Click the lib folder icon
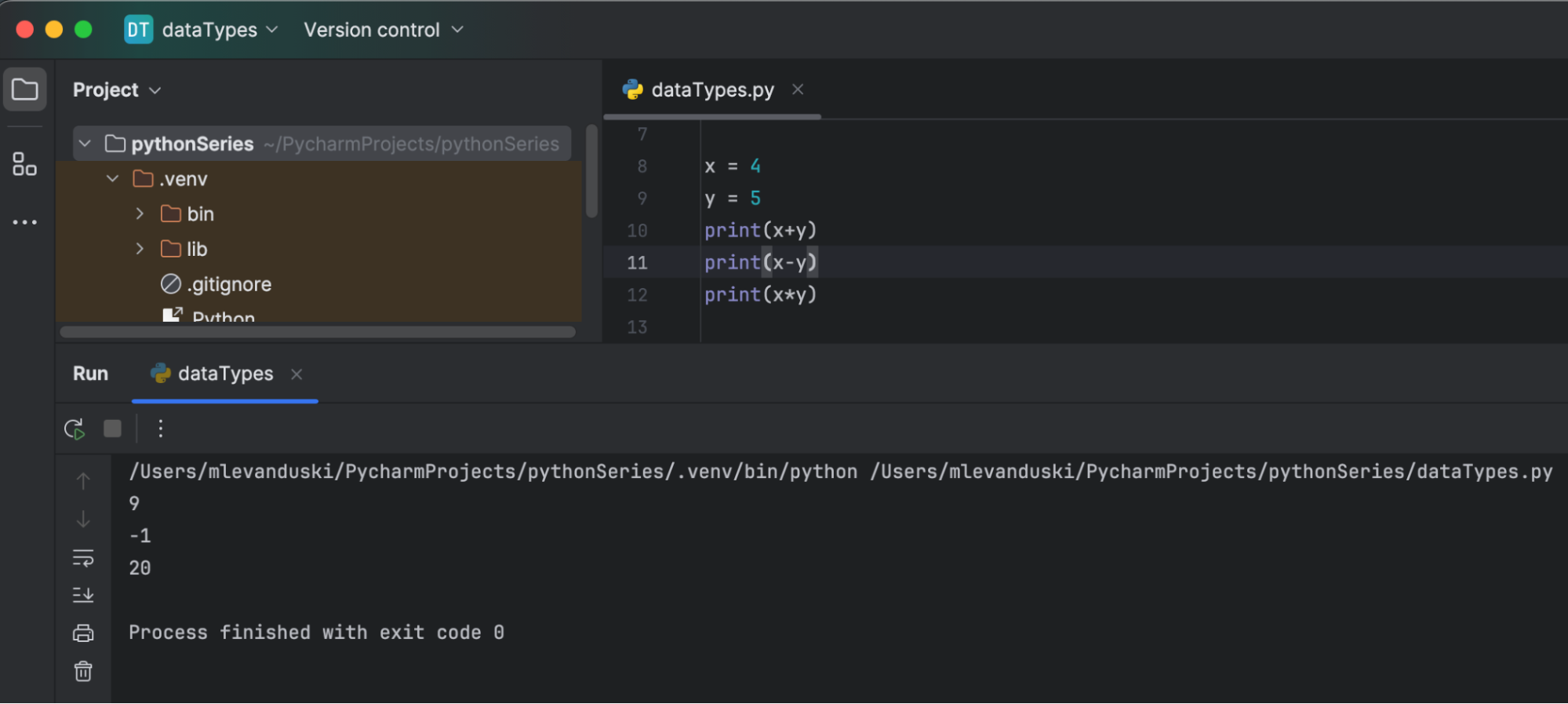Screen dimensions: 1568x704 (171, 249)
